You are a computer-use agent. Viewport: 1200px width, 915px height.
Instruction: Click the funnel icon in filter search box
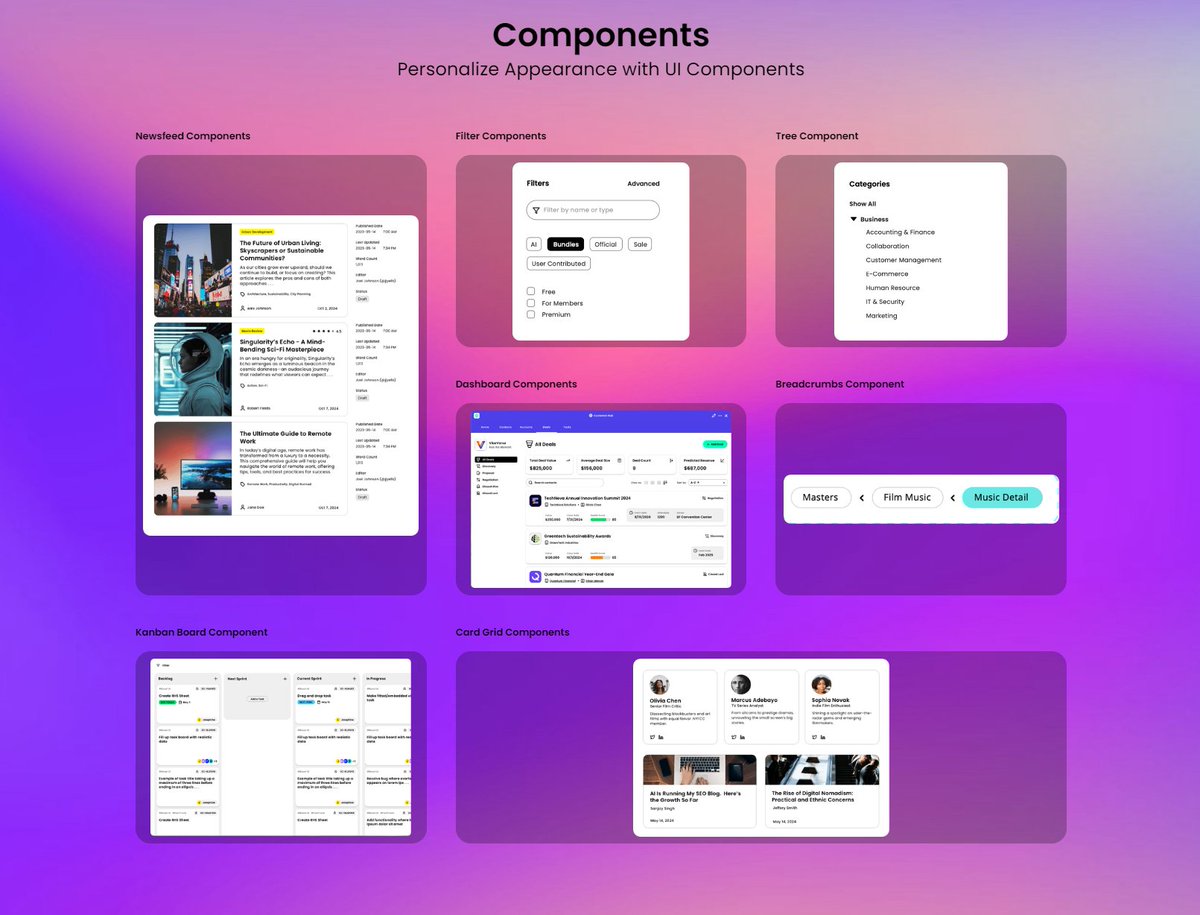536,210
